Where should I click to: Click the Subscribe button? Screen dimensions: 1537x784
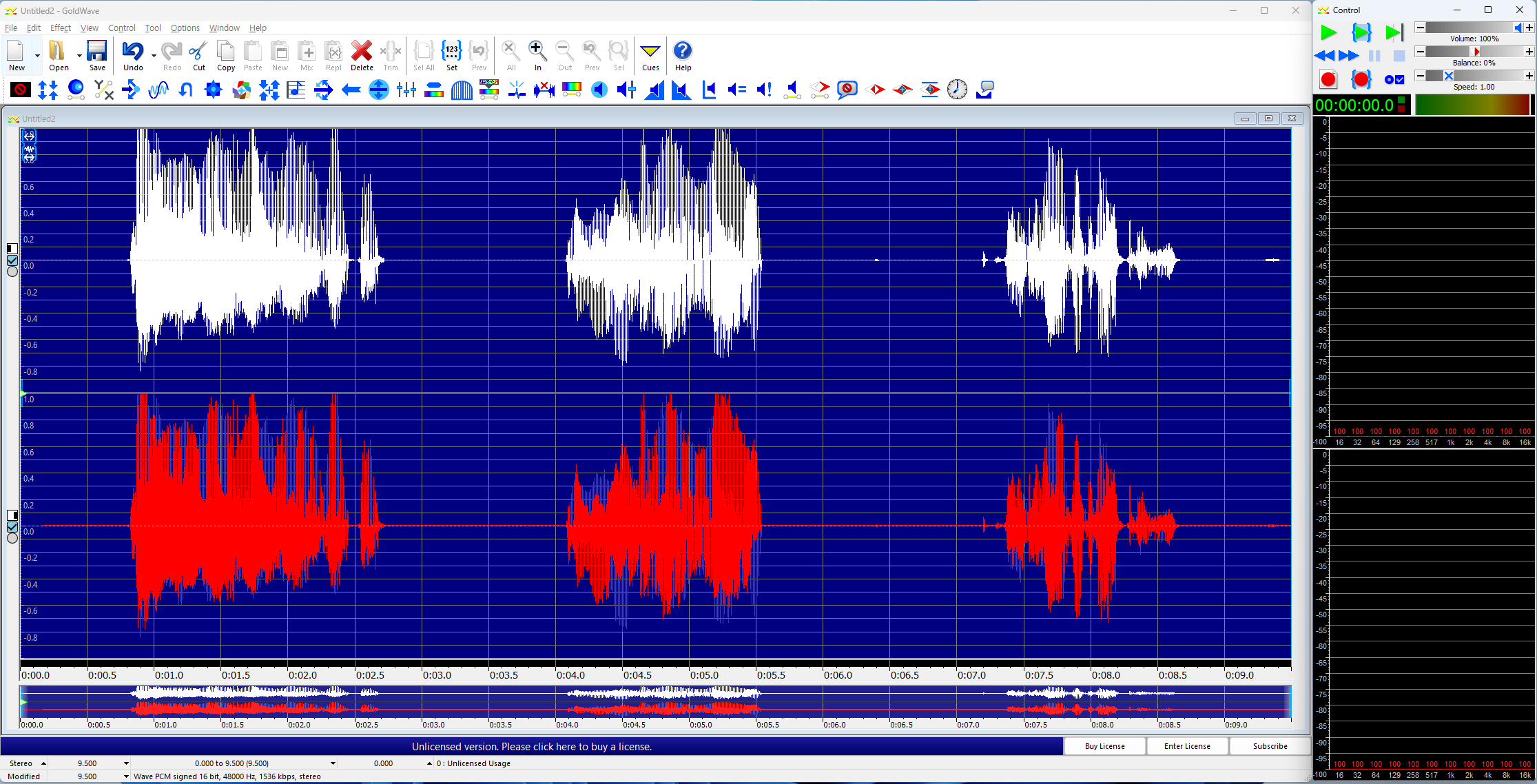1270,746
